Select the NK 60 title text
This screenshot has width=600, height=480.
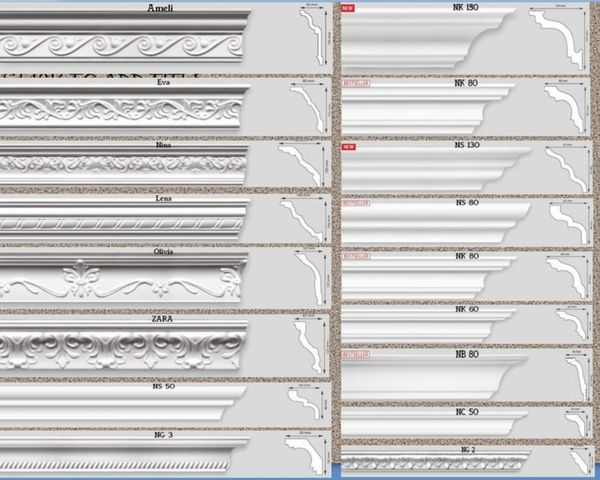(467, 309)
